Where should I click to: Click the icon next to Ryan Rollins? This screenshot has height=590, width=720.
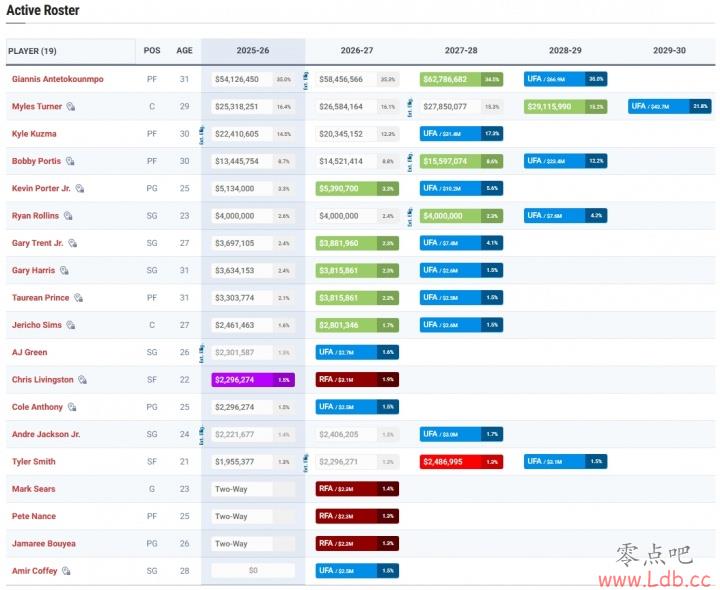pyautogui.click(x=67, y=216)
